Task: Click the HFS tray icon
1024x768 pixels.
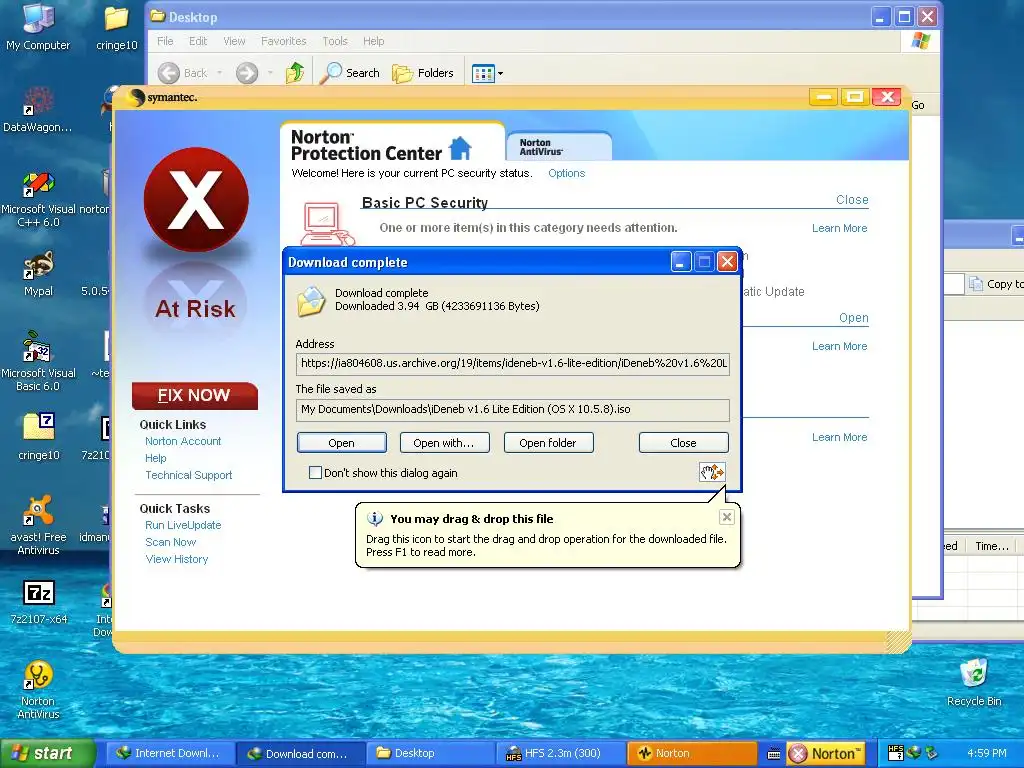Action: pyautogui.click(x=896, y=753)
